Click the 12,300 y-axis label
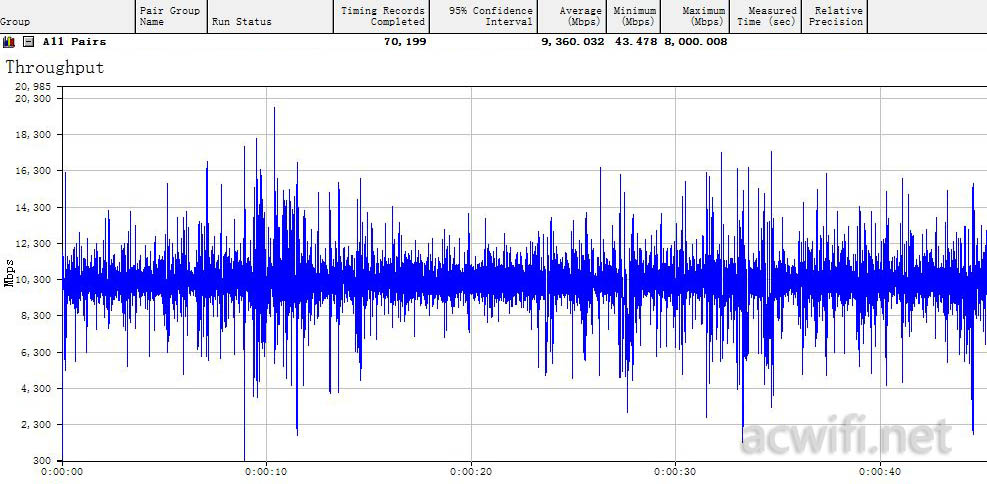 click(x=35, y=244)
